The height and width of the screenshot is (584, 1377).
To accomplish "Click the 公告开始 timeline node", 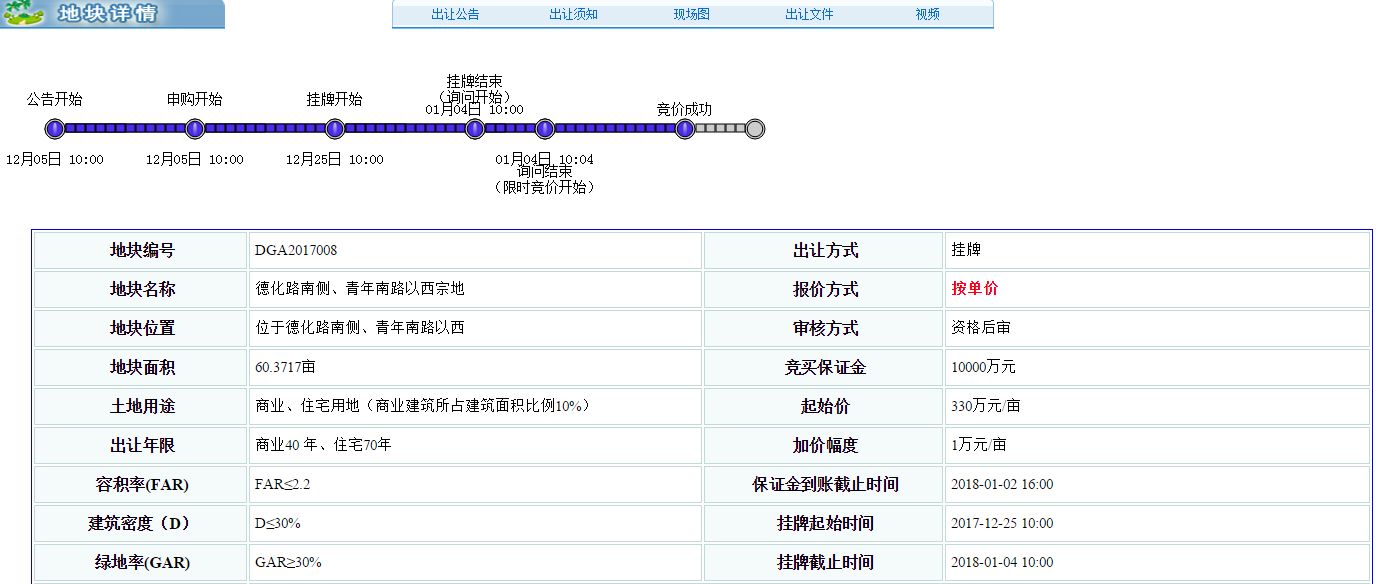I will (x=55, y=129).
